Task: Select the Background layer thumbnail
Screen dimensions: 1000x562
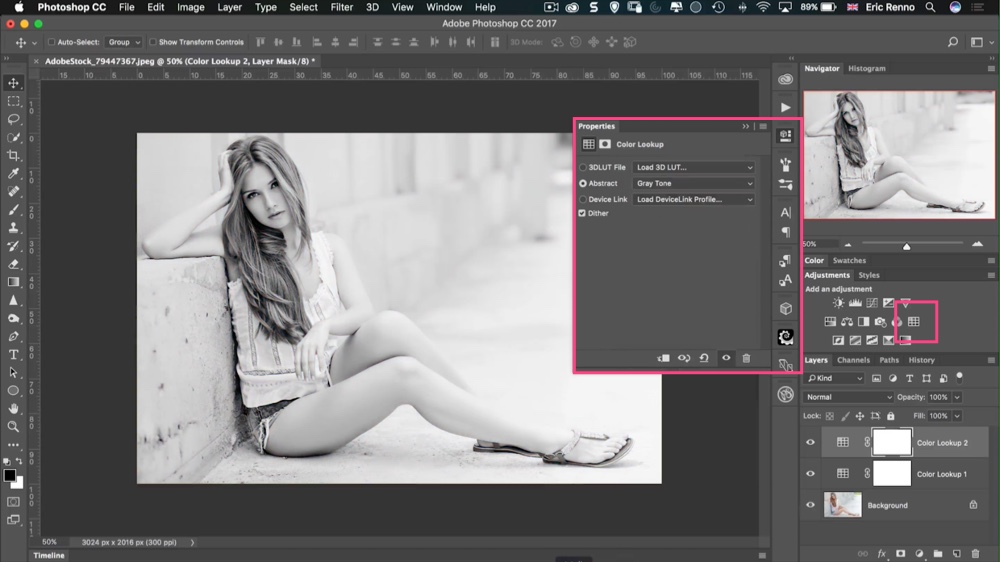Action: pos(843,505)
